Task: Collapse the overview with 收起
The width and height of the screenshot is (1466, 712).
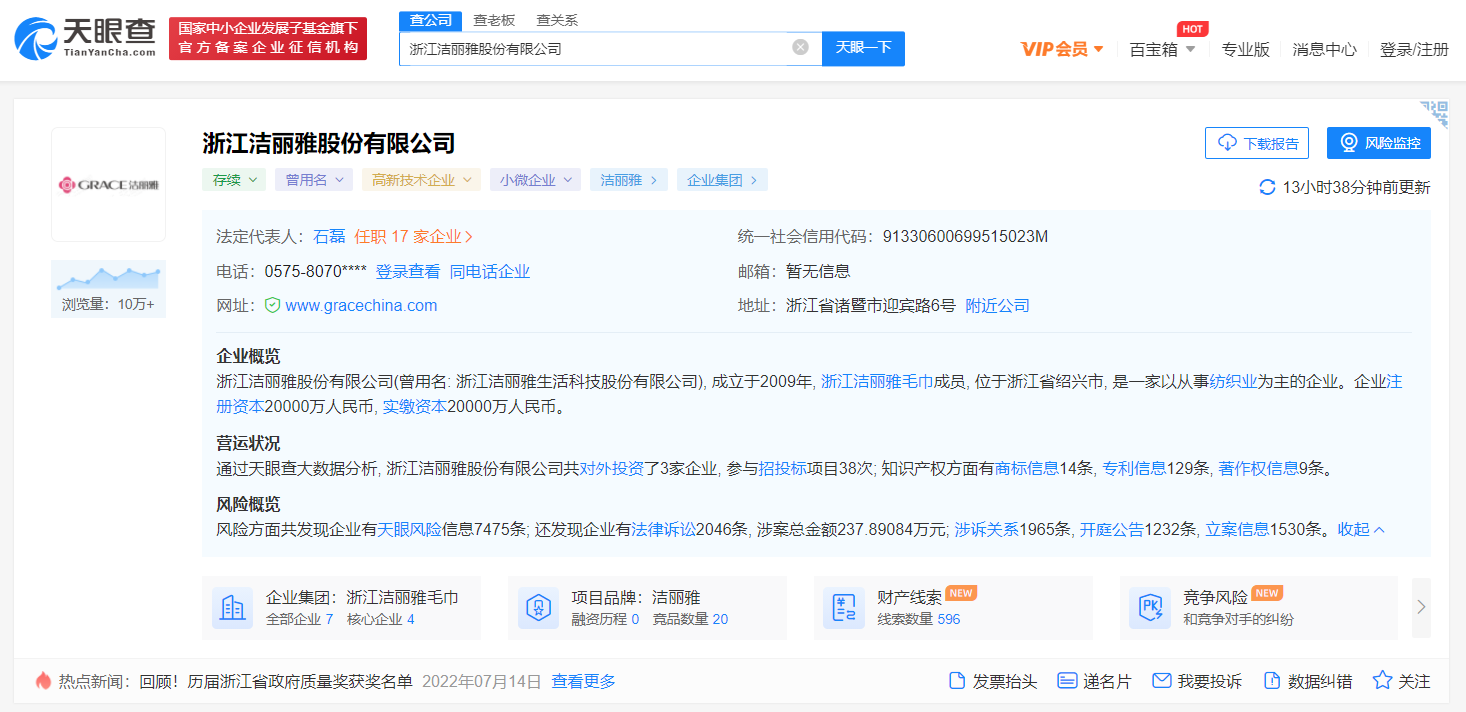Action: click(1361, 529)
